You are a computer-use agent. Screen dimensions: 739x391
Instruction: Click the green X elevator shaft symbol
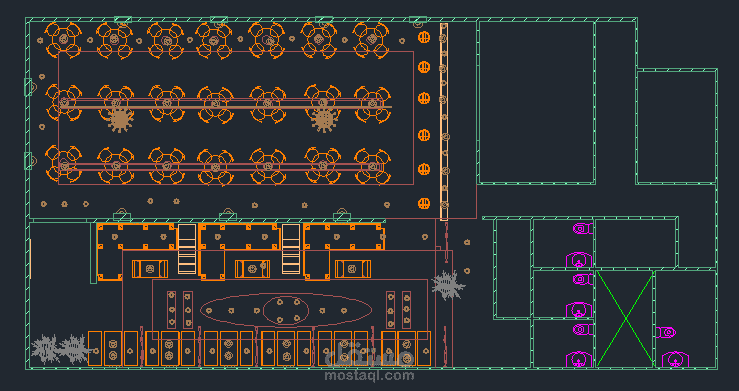[625, 318]
